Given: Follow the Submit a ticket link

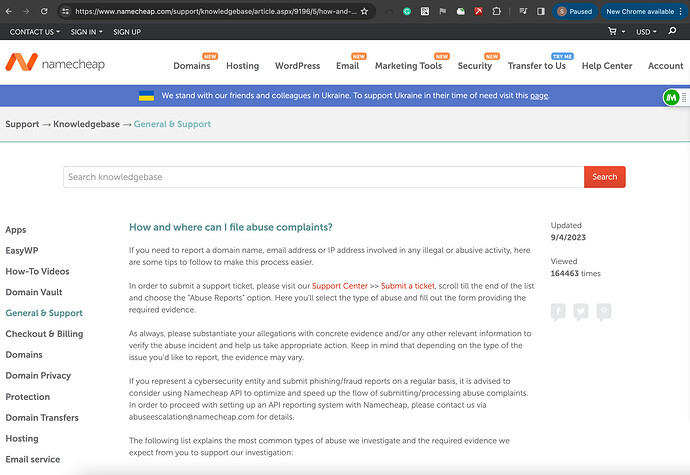Looking at the screenshot, I should click(x=407, y=286).
